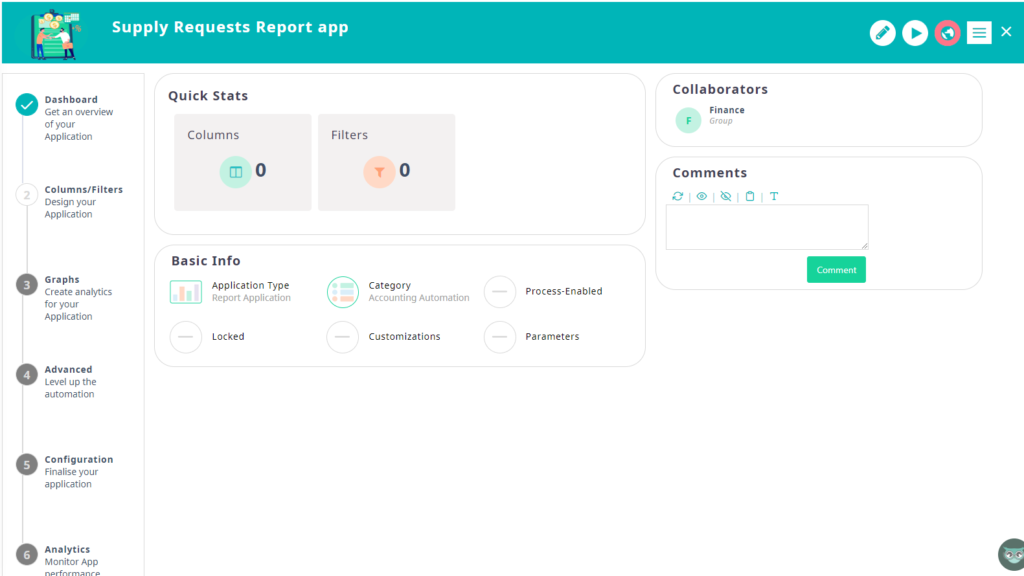
Task: Click the Filters funnel icon in Quick Stats
Action: [379, 172]
